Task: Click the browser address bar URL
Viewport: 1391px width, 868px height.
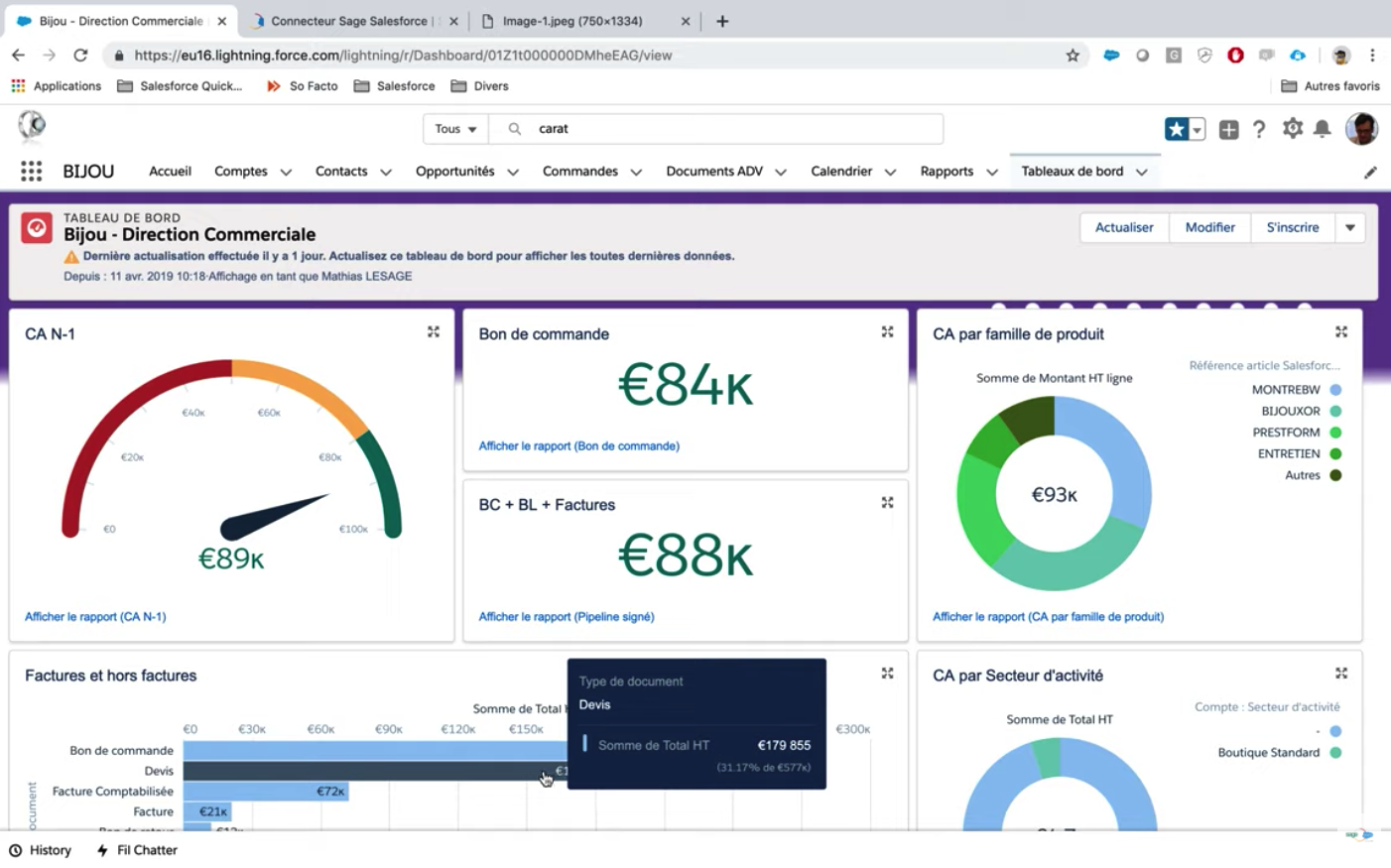Action: click(x=403, y=56)
